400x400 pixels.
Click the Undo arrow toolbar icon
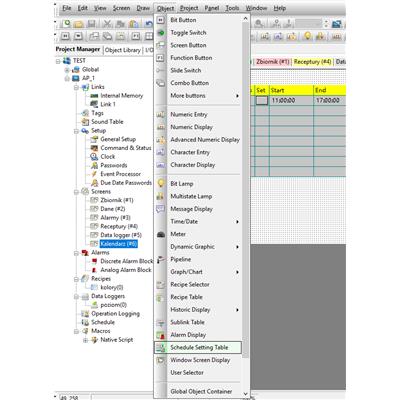[149, 24]
